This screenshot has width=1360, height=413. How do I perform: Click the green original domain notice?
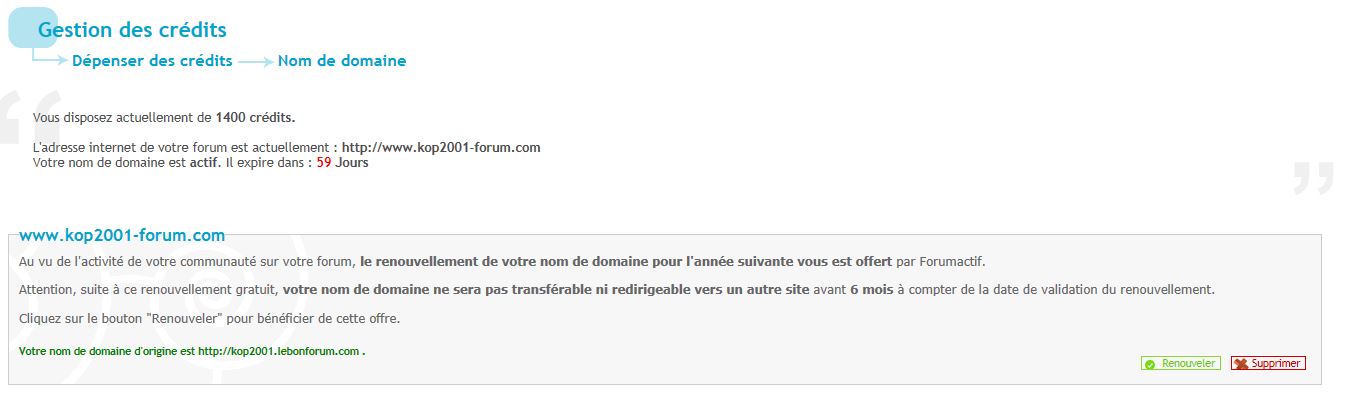[192, 351]
